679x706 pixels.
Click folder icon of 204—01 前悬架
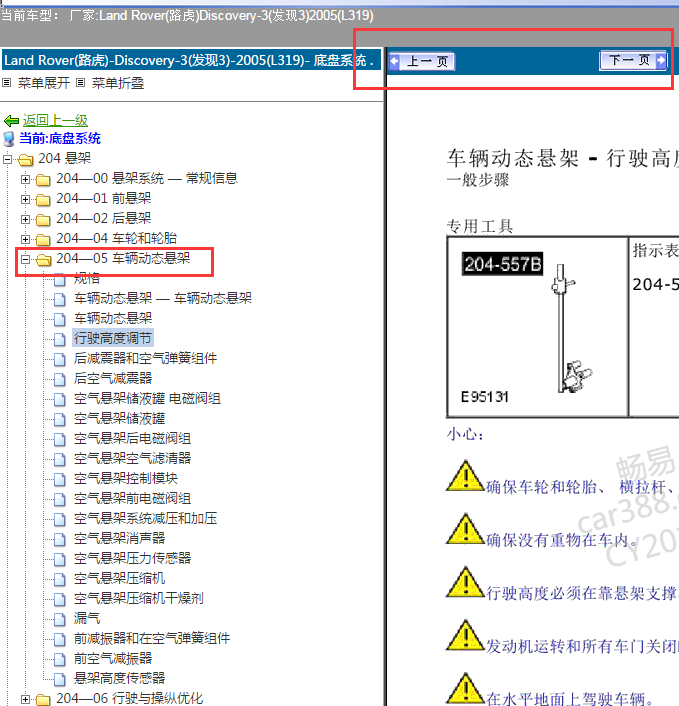pyautogui.click(x=43, y=199)
